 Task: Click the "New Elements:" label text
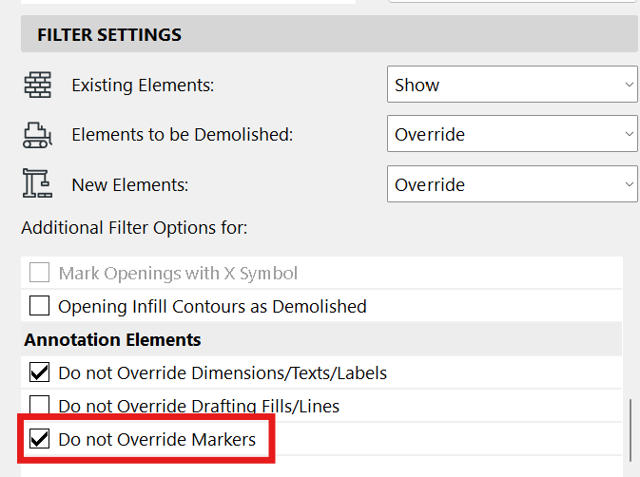coord(130,185)
